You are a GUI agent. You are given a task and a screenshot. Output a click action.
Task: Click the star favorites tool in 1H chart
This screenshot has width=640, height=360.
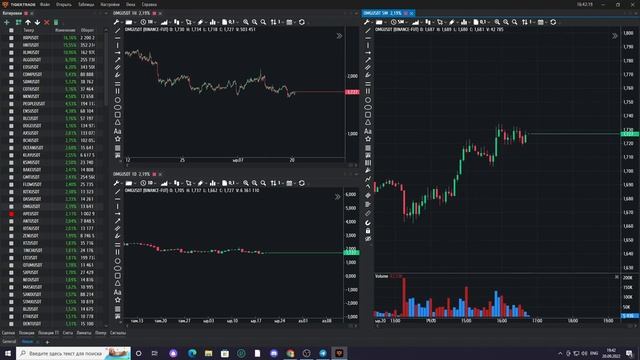118,139
